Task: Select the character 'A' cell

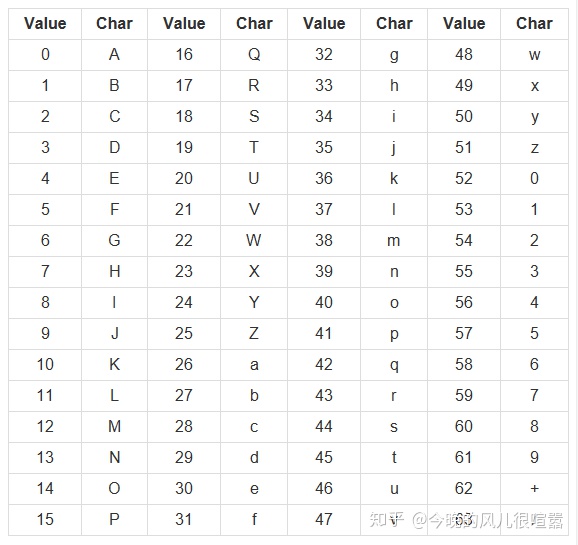Action: 114,55
